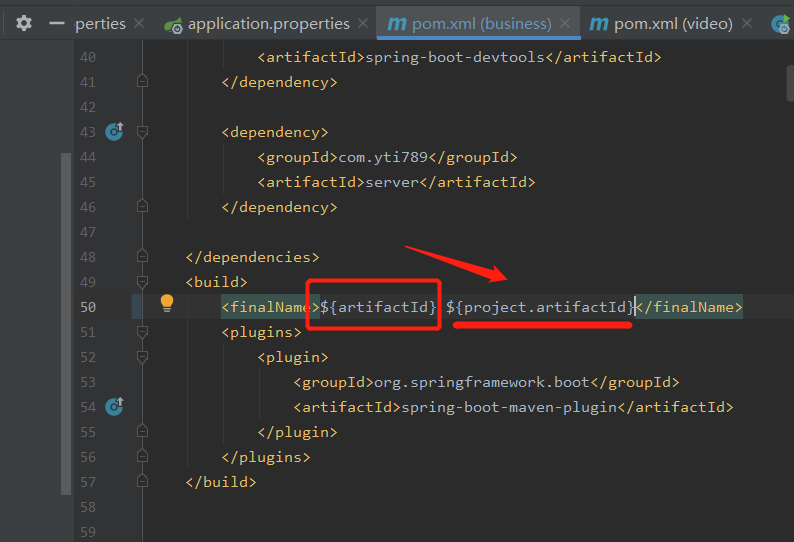Click the opening <plugins> tag

point(261,332)
